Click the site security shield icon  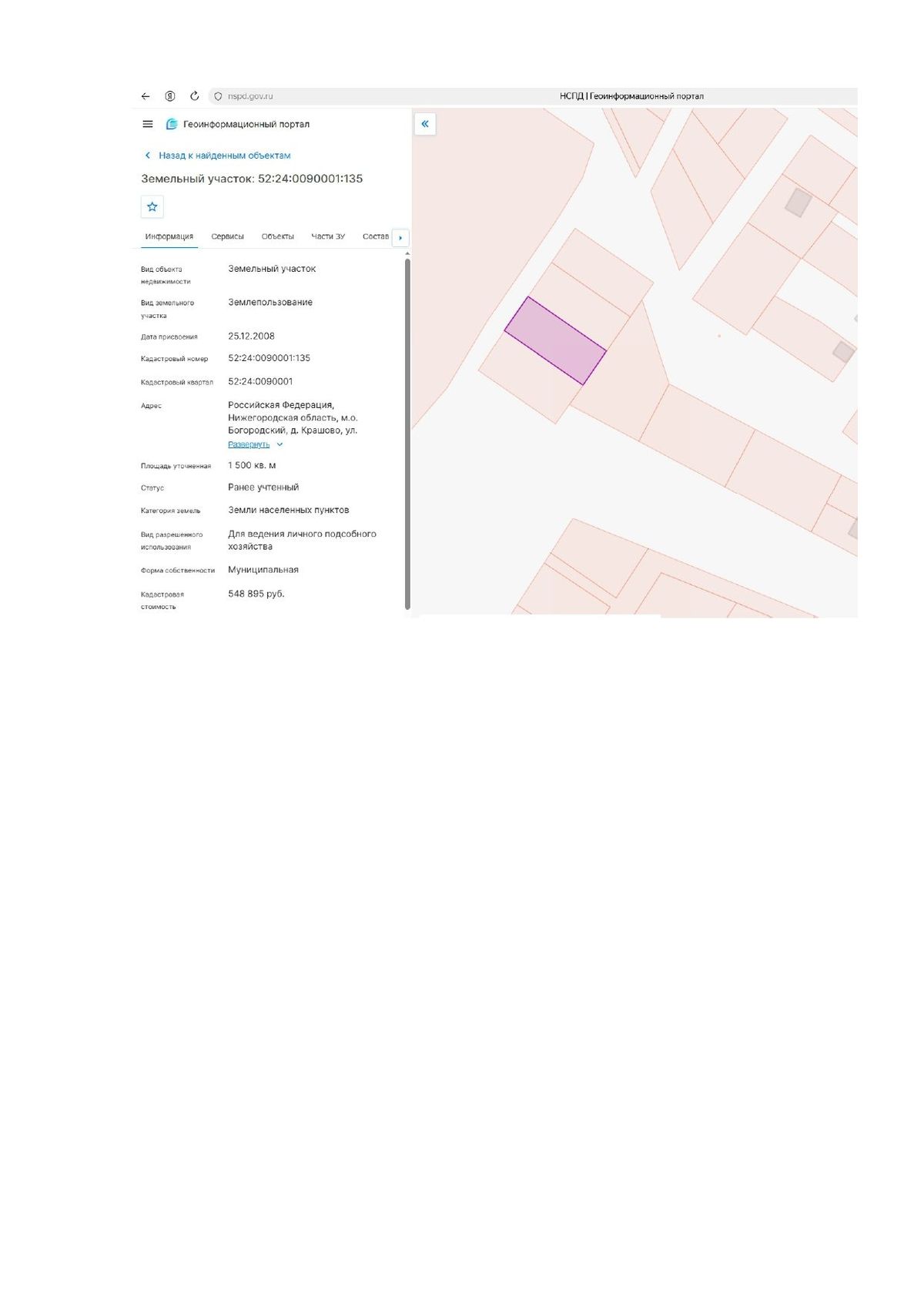tap(218, 96)
